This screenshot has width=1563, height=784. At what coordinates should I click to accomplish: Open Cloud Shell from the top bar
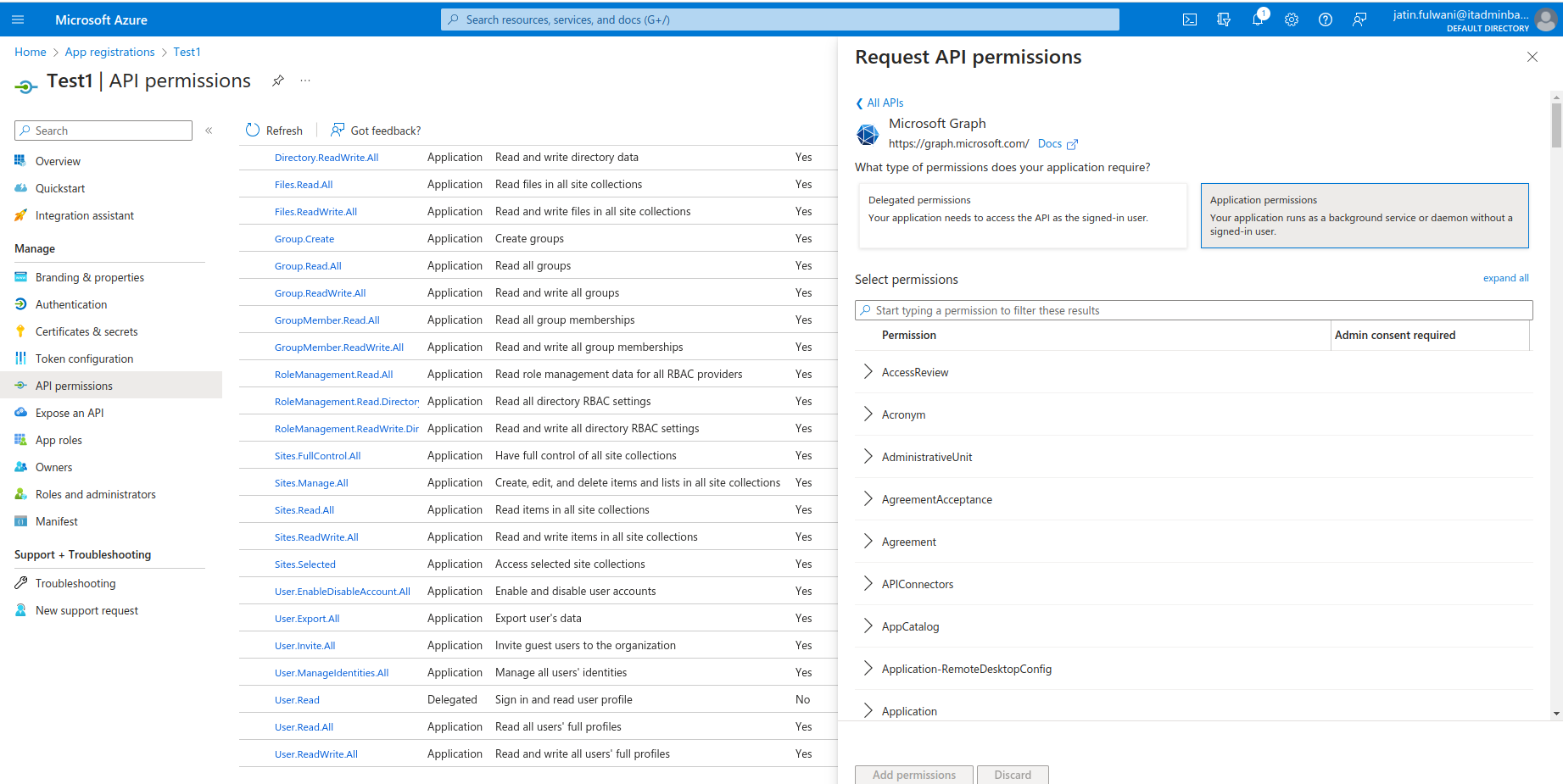1190,19
